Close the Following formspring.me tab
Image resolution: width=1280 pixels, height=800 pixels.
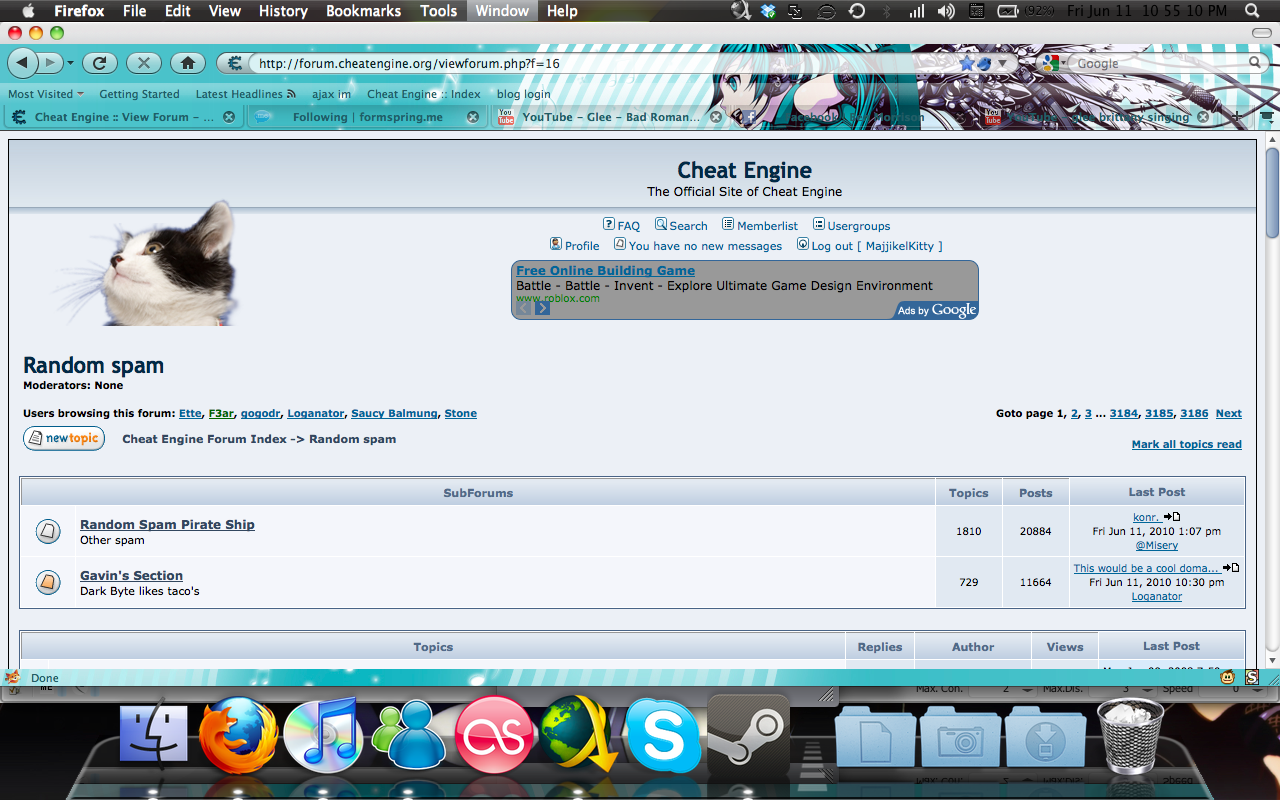coord(472,117)
